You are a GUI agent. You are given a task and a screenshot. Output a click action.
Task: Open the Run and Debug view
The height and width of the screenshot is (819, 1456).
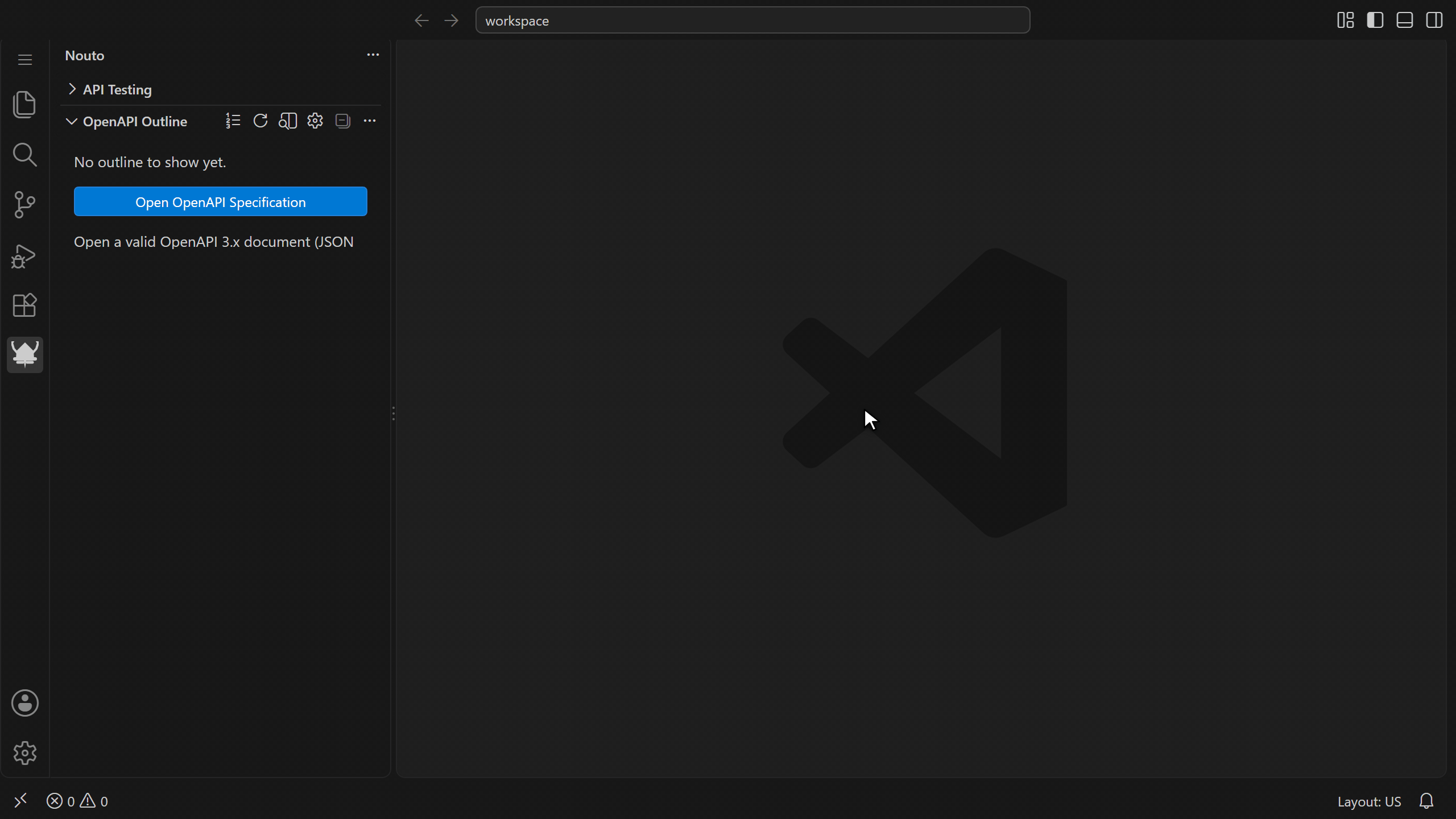coord(24,255)
